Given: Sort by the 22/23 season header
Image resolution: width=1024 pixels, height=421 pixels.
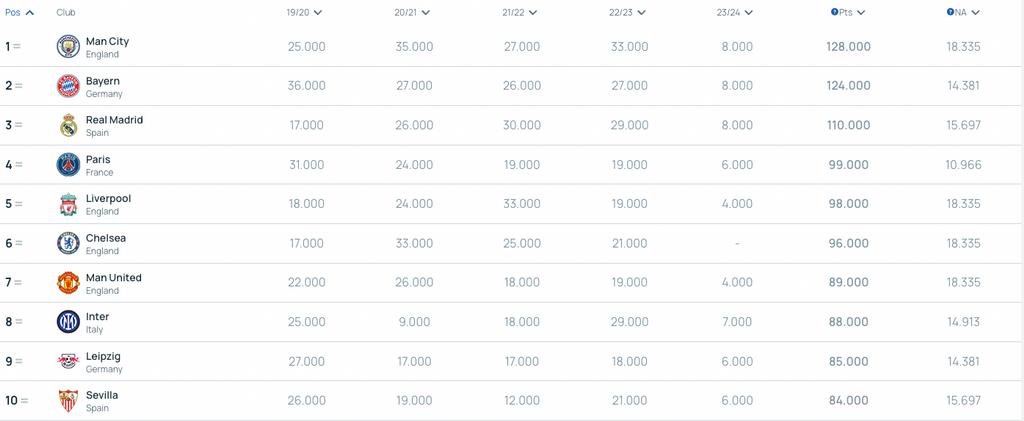Looking at the screenshot, I should point(628,13).
